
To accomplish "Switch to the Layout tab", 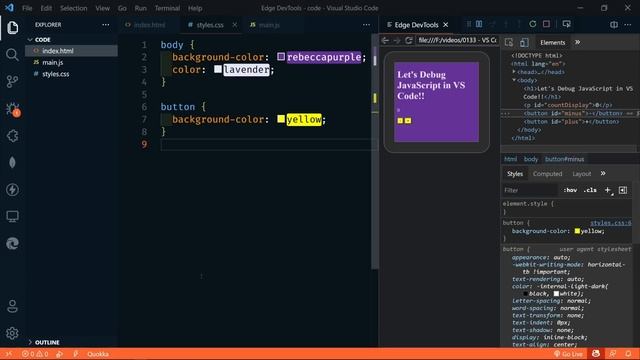I will [582, 174].
